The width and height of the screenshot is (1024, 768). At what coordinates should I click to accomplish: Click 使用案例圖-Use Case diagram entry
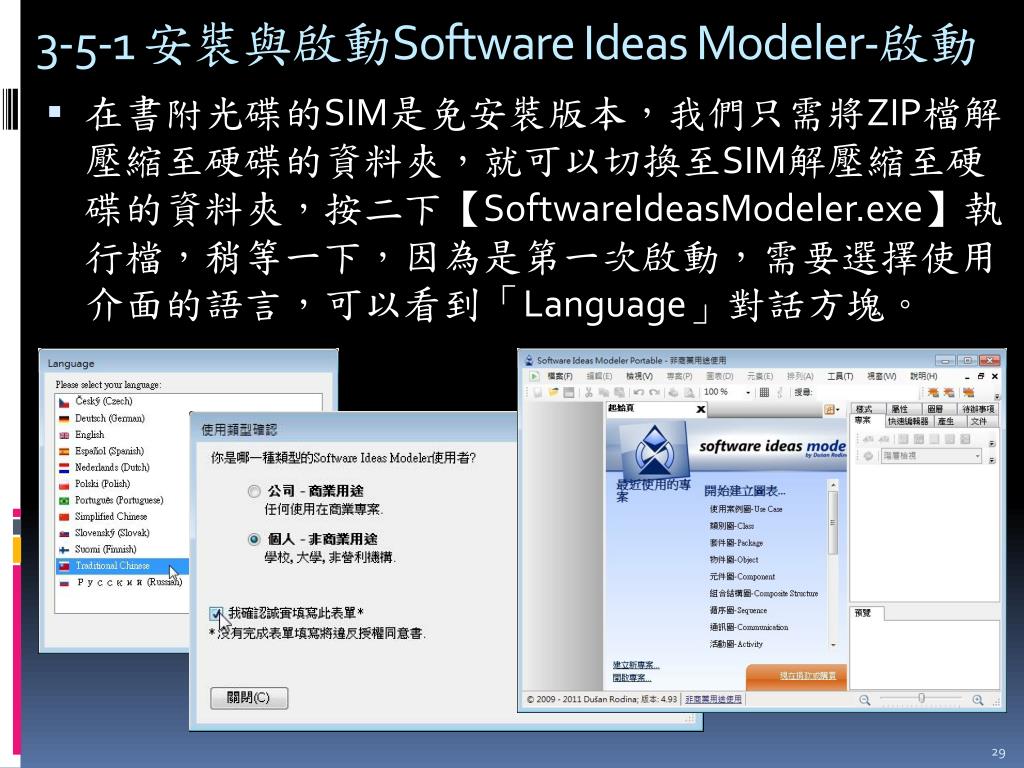[x=746, y=509]
